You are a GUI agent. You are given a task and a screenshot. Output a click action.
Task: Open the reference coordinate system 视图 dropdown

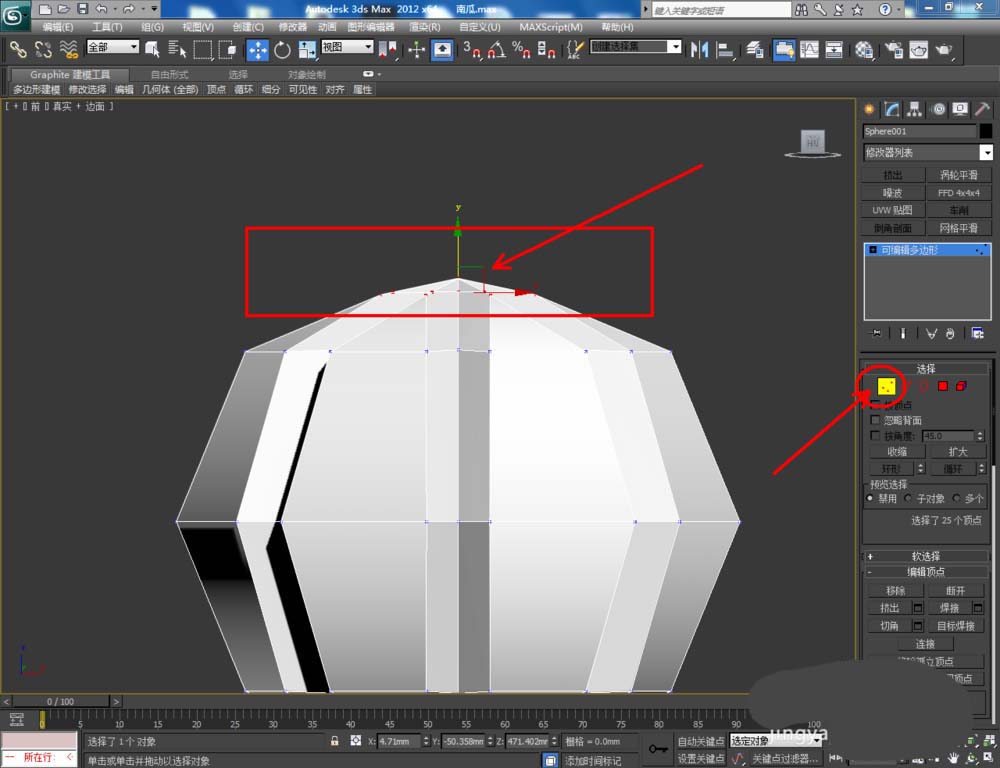[x=347, y=47]
